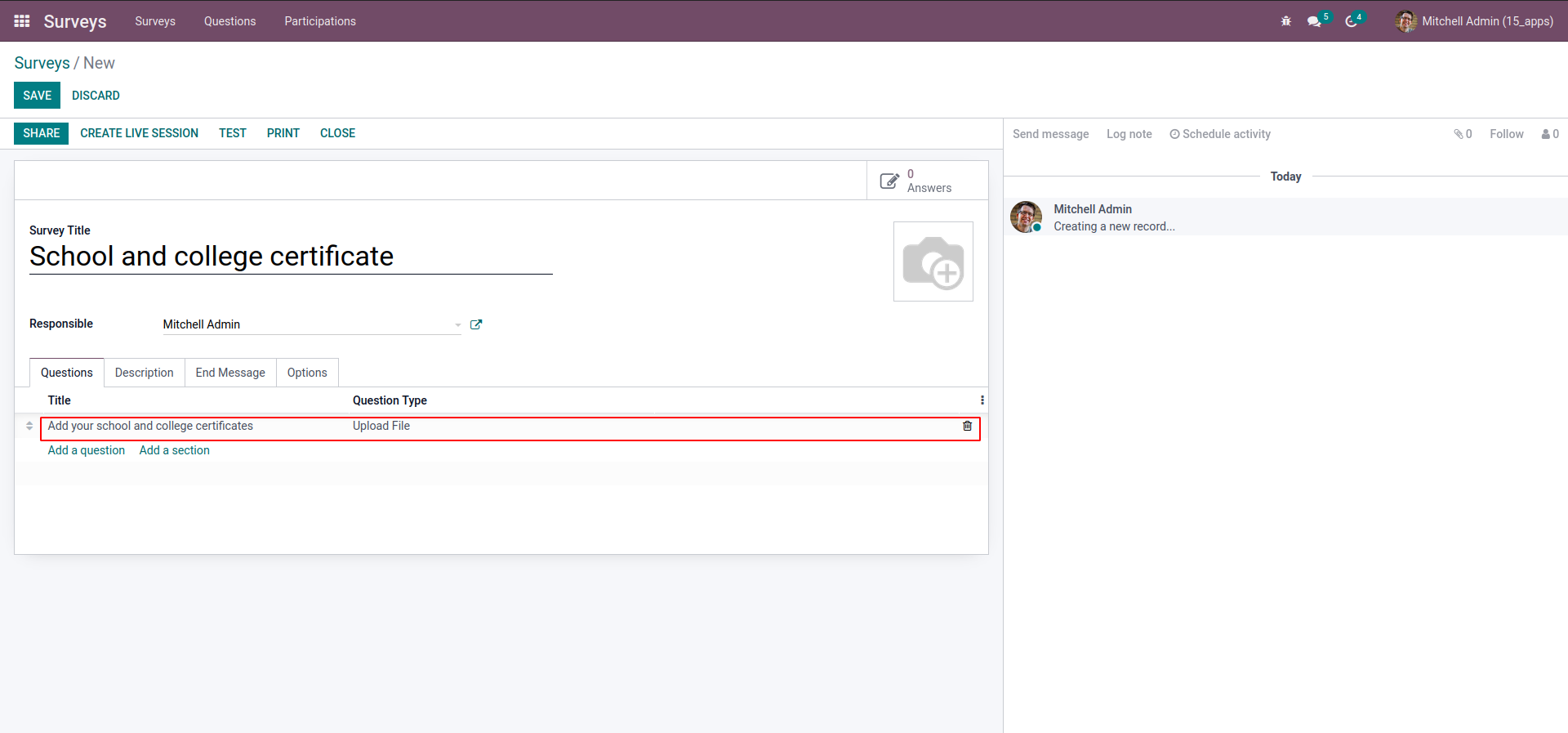Open Mitchell Admin user menu
Viewport: 1568px width, 733px height.
pyautogui.click(x=1475, y=21)
